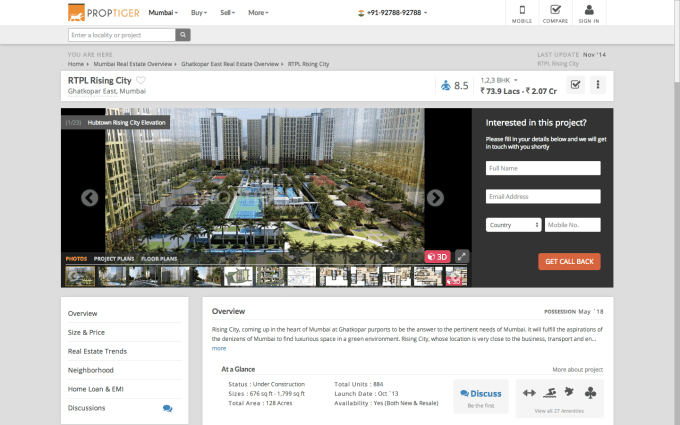Viewport: 680px width, 425px height.
Task: Focus the Email Address field
Action: pos(543,196)
